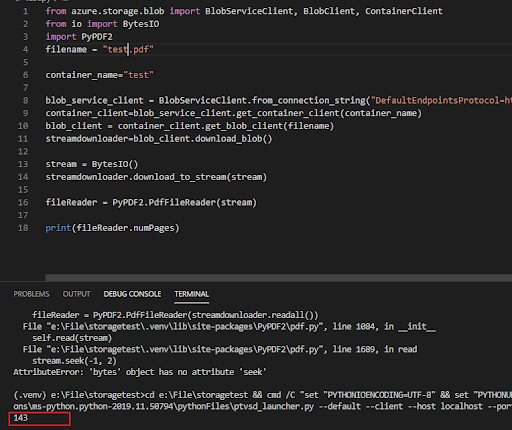
Task: Click the AttributeError message line
Action: coord(140,372)
